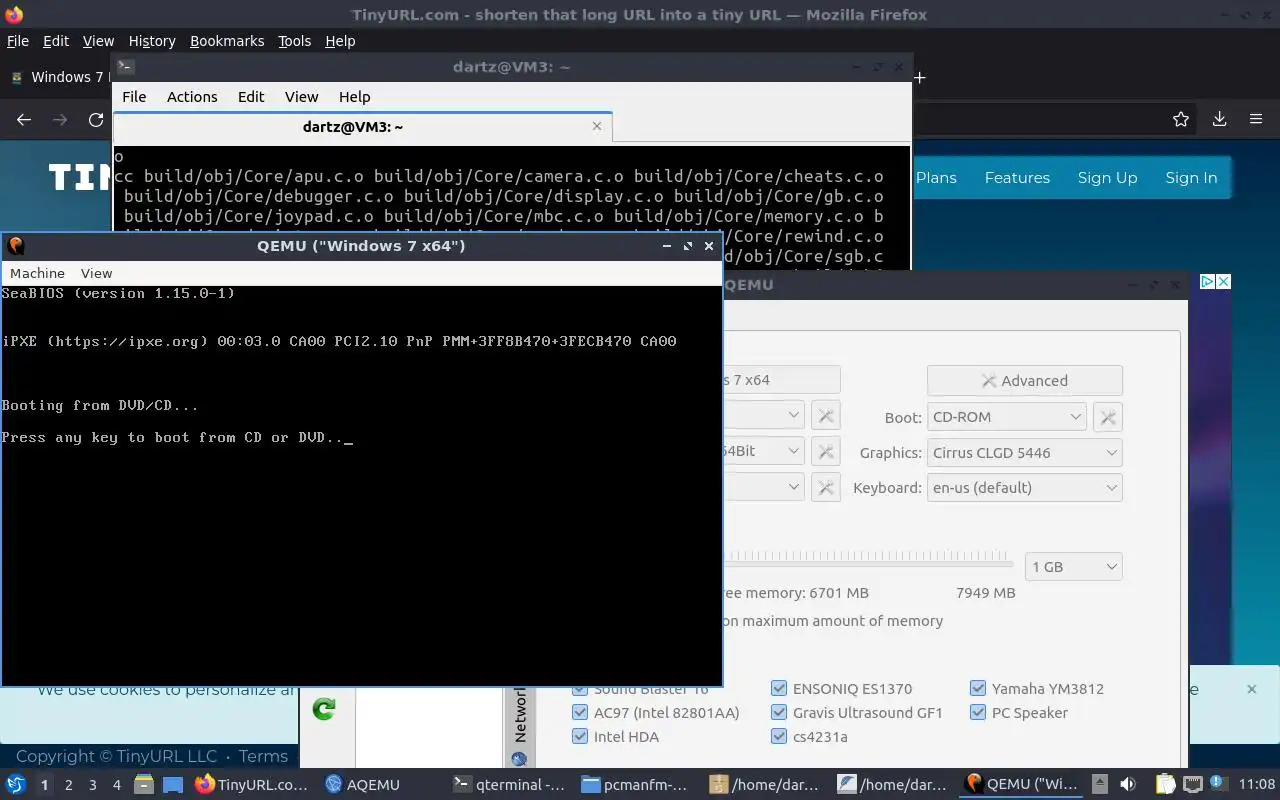This screenshot has height=800, width=1280.
Task: Open the volume control tray icon
Action: pyautogui.click(x=1127, y=784)
